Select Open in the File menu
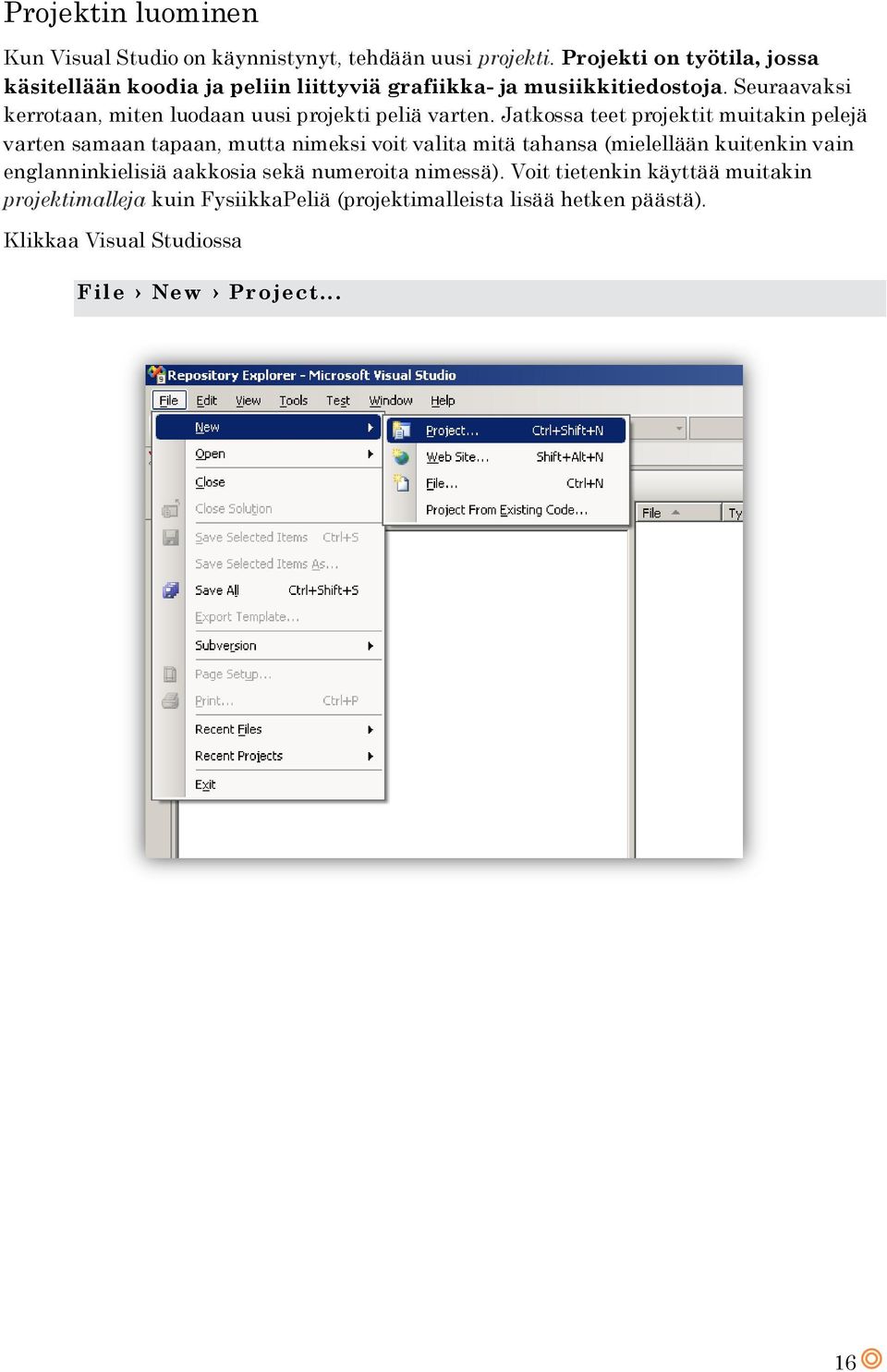The width and height of the screenshot is (887, 1372). (268, 454)
